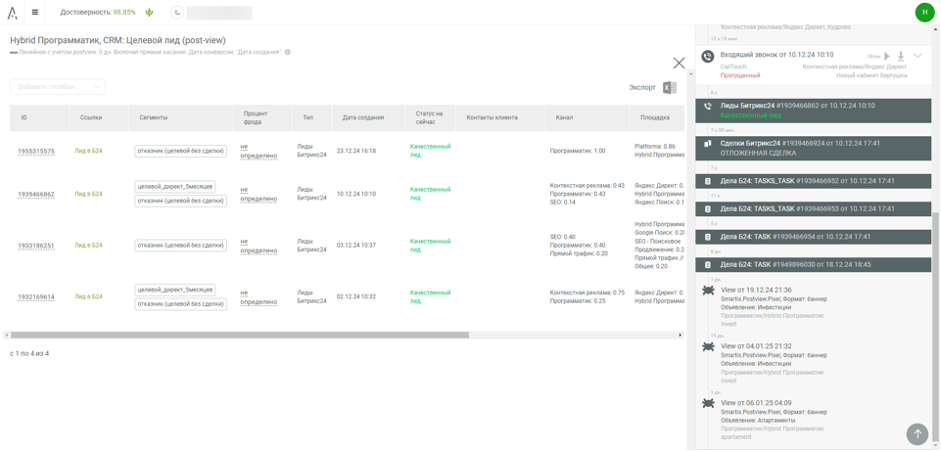
Task: Click the info icon after subtitle text
Action: [288, 52]
